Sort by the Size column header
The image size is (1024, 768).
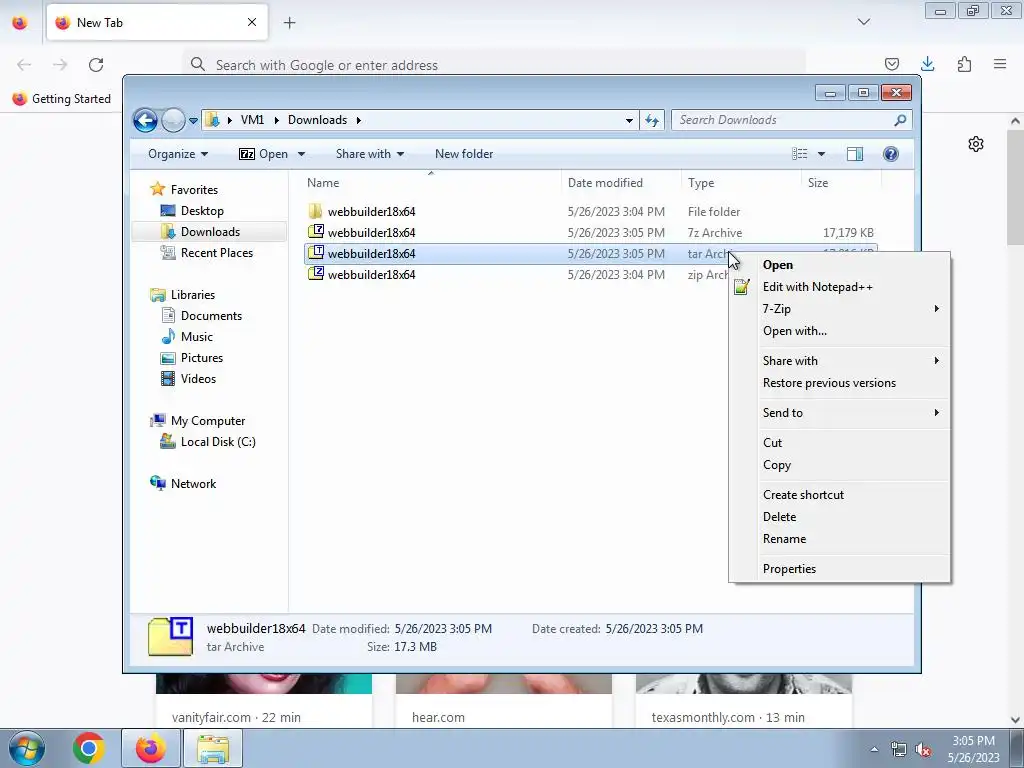tap(841, 184)
